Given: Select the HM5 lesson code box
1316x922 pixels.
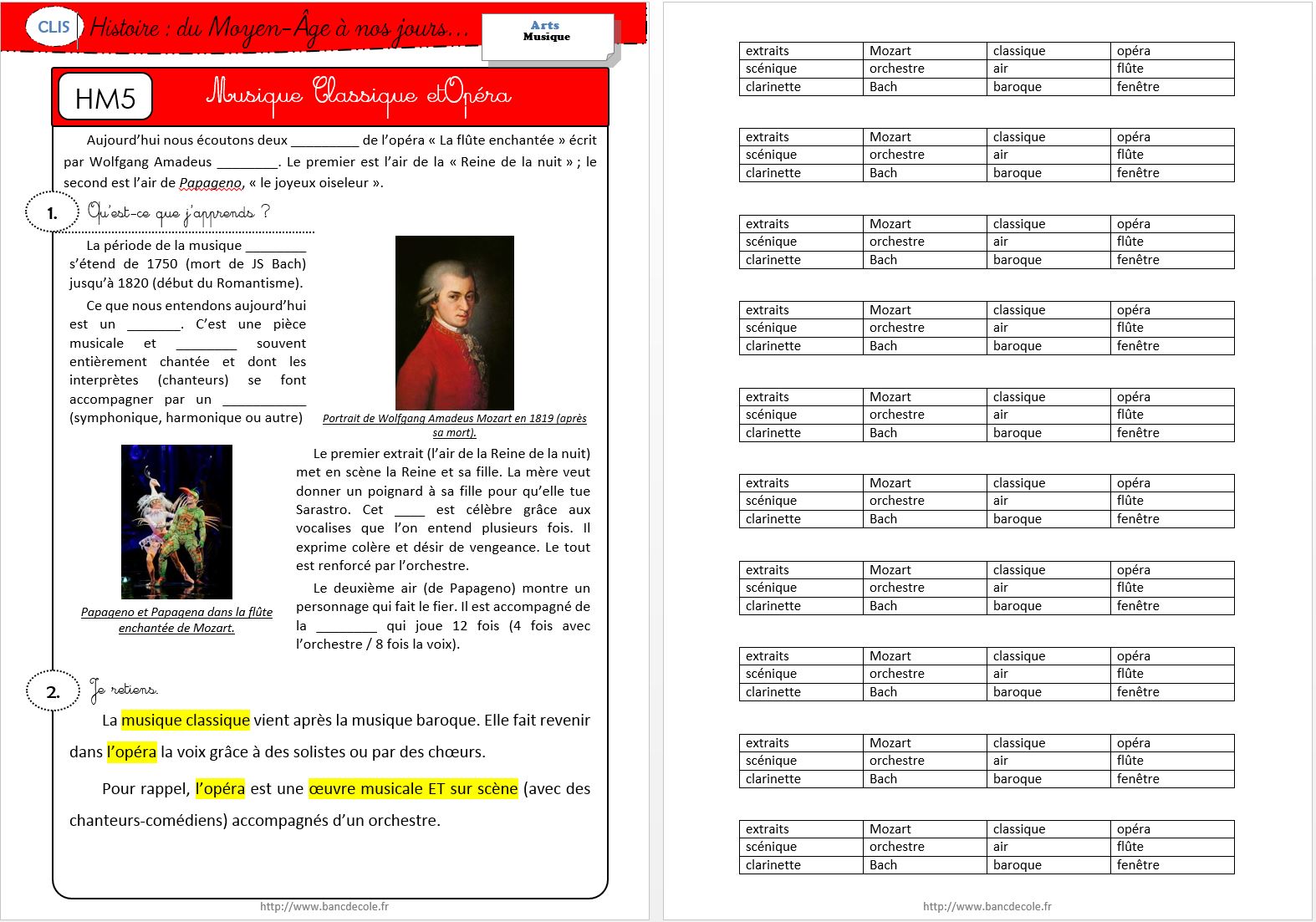Looking at the screenshot, I should pos(105,98).
